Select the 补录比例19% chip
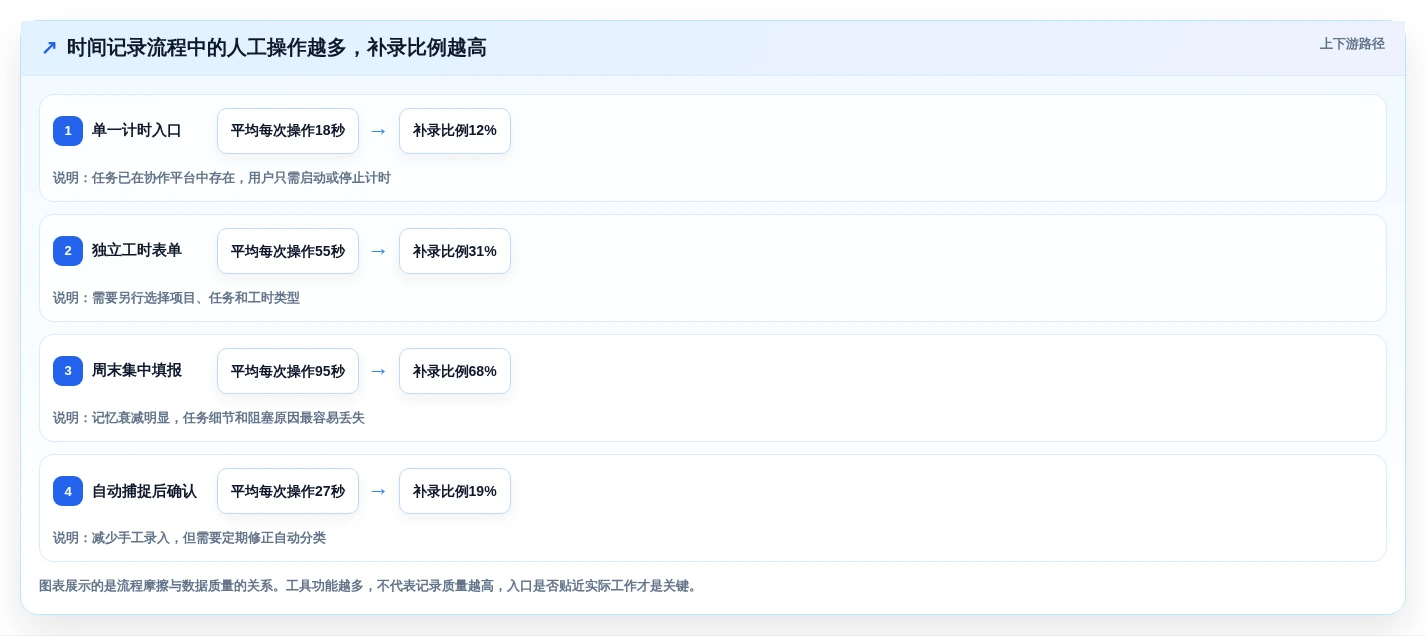 click(455, 491)
